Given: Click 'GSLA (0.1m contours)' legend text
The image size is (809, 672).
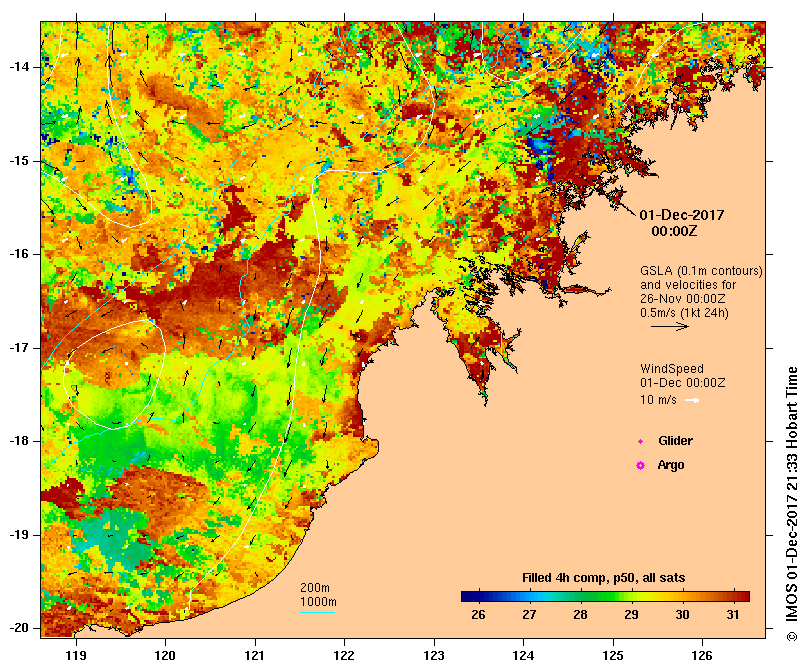Looking at the screenshot, I should click(x=701, y=271).
